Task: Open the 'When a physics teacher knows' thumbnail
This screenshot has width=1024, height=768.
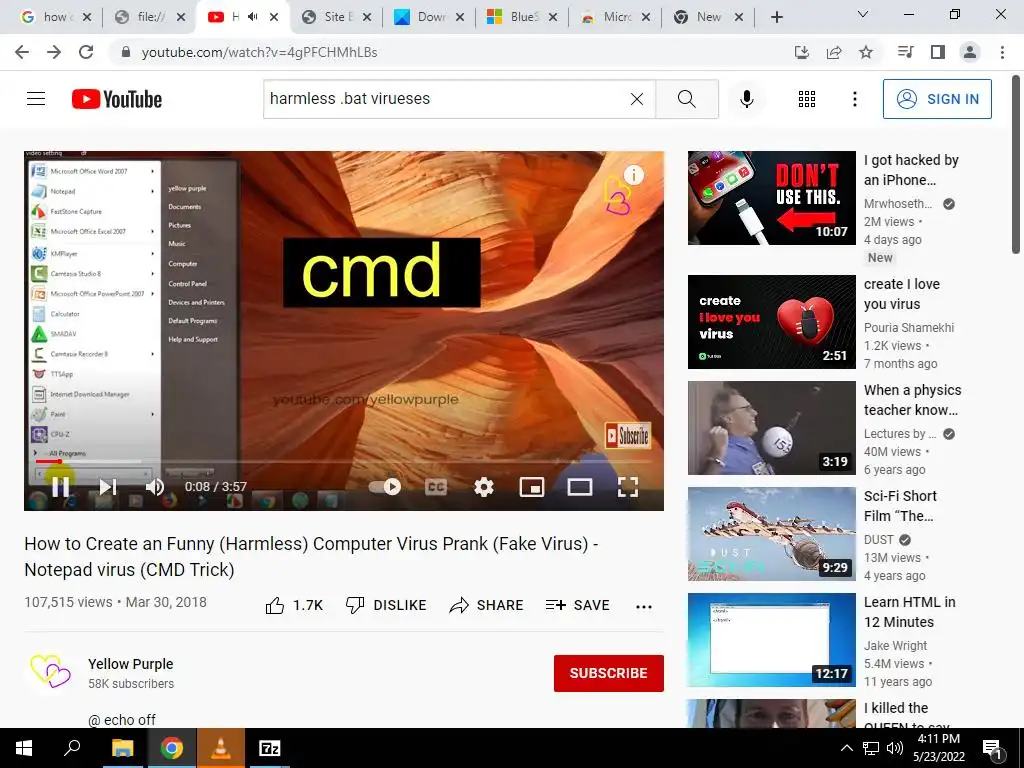Action: pos(771,428)
